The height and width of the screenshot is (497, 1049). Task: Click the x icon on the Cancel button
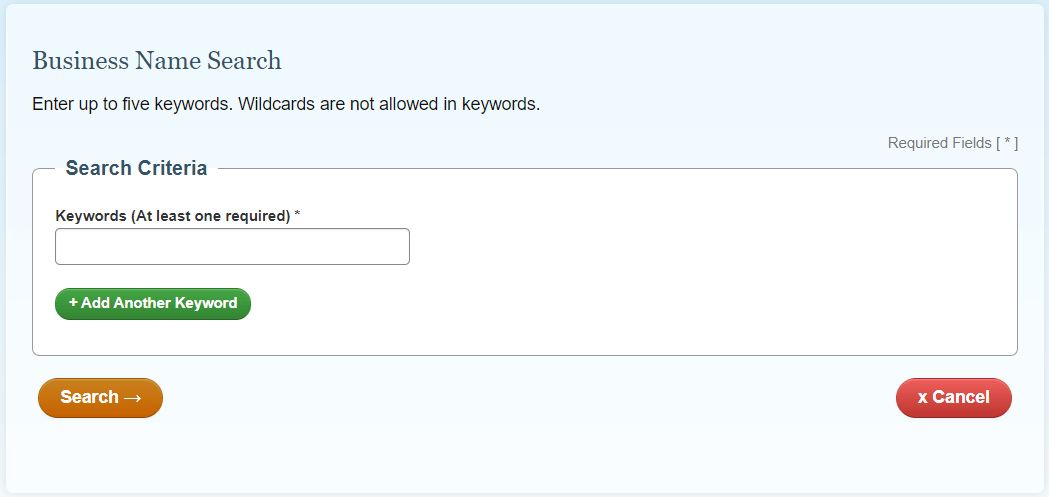[x=922, y=398]
